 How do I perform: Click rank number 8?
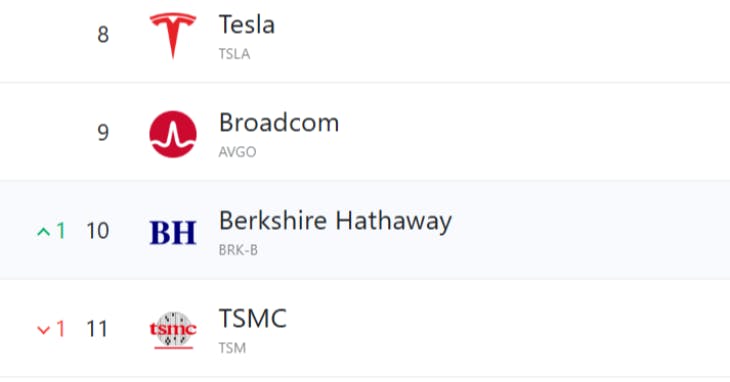tap(103, 34)
